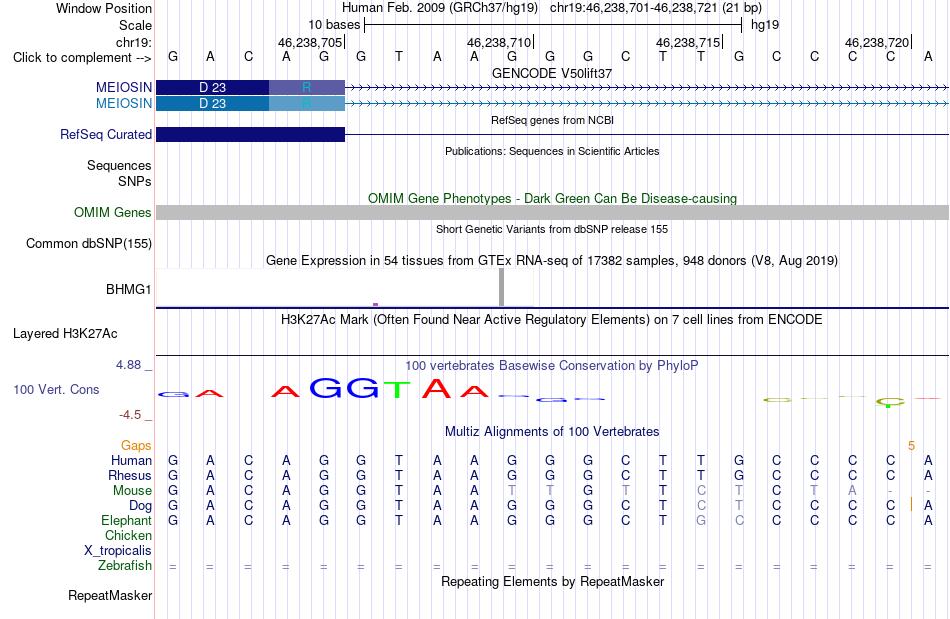This screenshot has height=619, width=950.
Task: Click the H3K27Ac Mark ENCODE track title
Action: [x=552, y=319]
